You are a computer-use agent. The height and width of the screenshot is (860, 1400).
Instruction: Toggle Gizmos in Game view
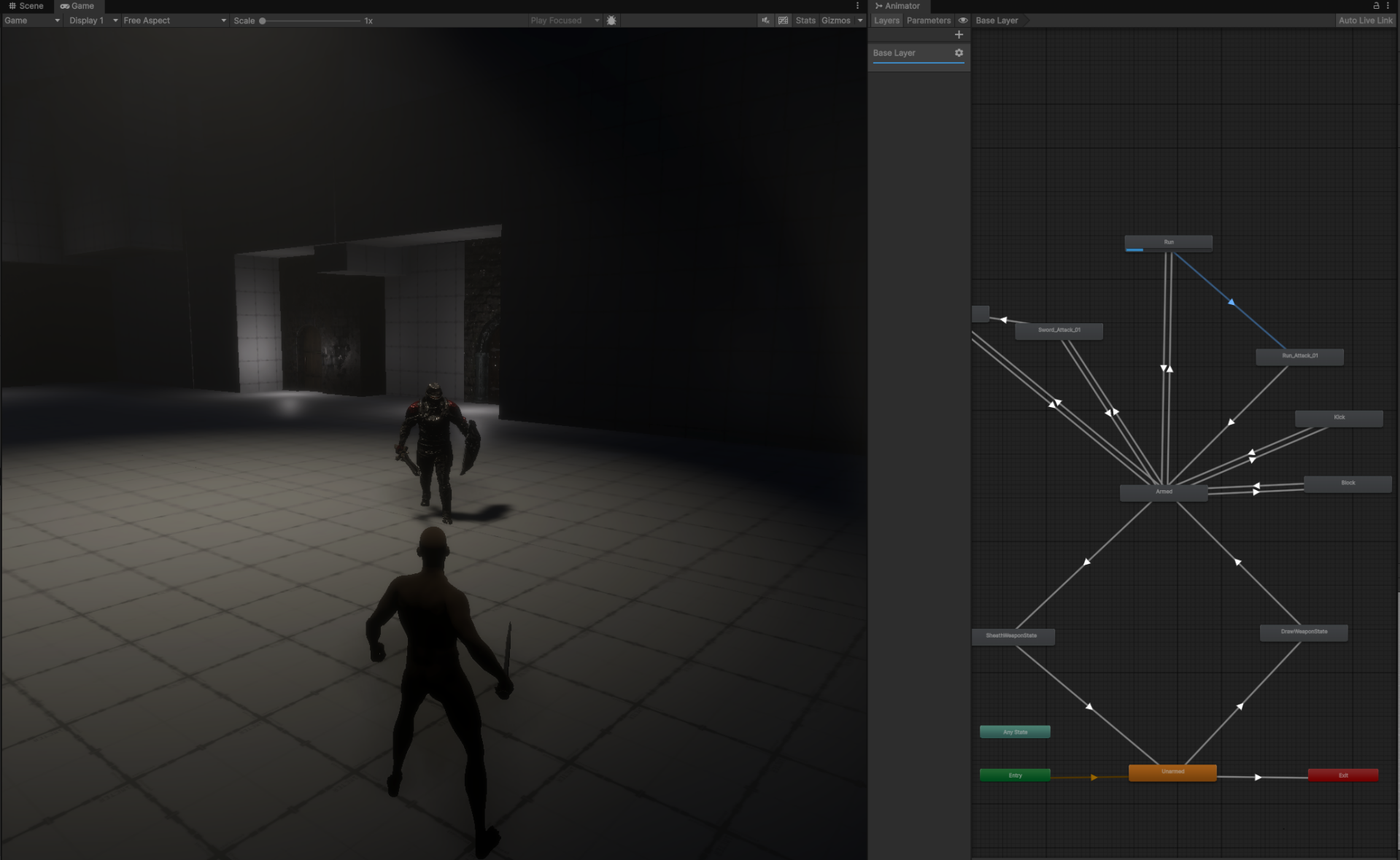point(835,20)
